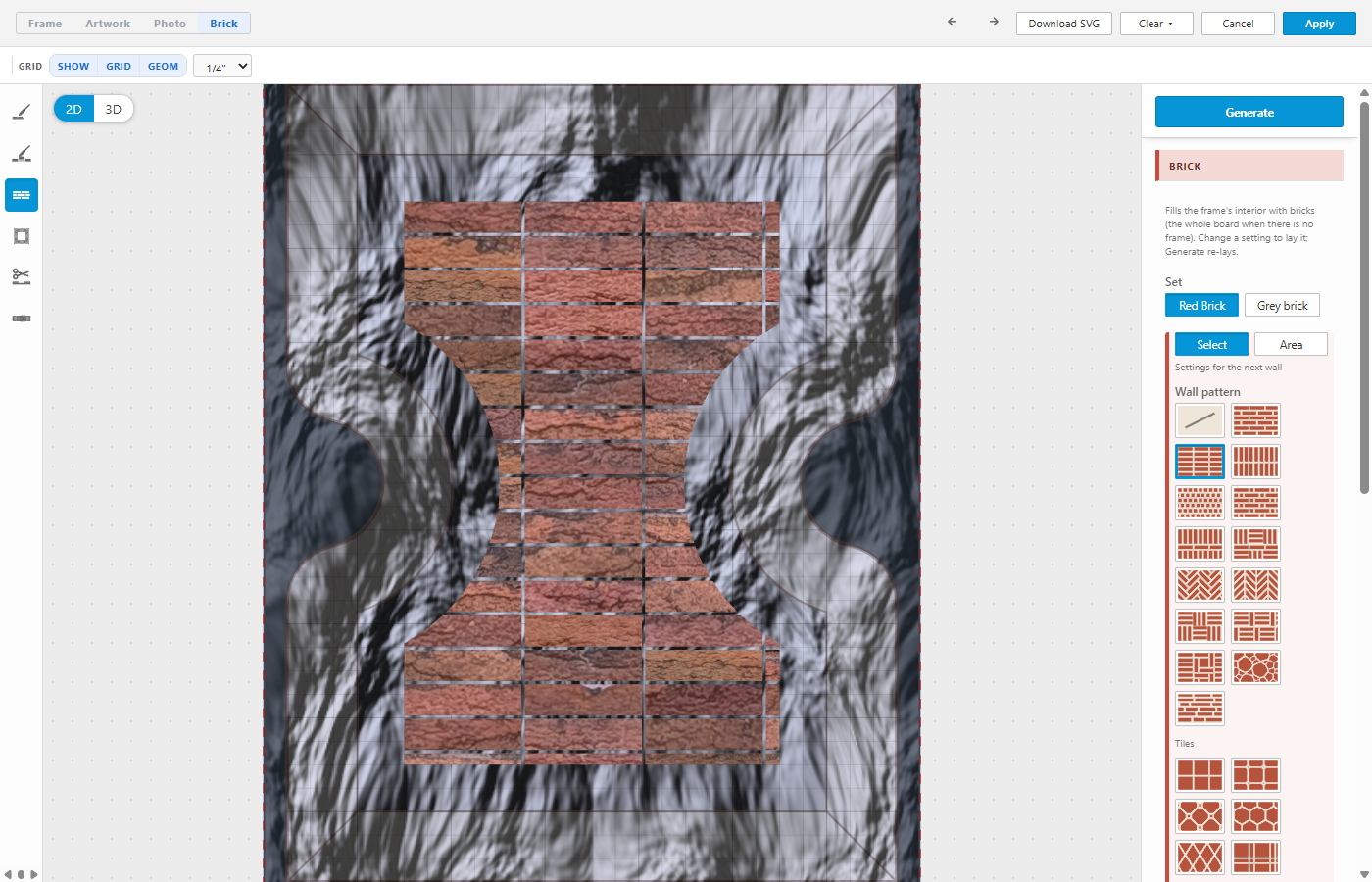Toggle the GEOM snap option
The image size is (1372, 882).
[163, 67]
